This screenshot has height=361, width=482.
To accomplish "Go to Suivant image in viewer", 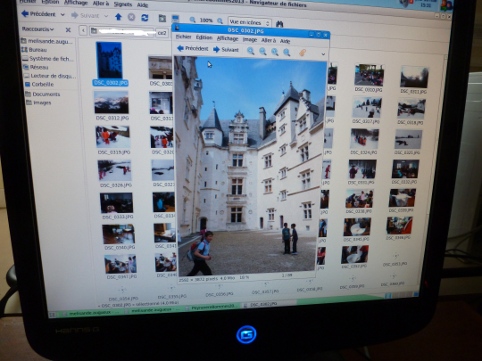I will 226,50.
